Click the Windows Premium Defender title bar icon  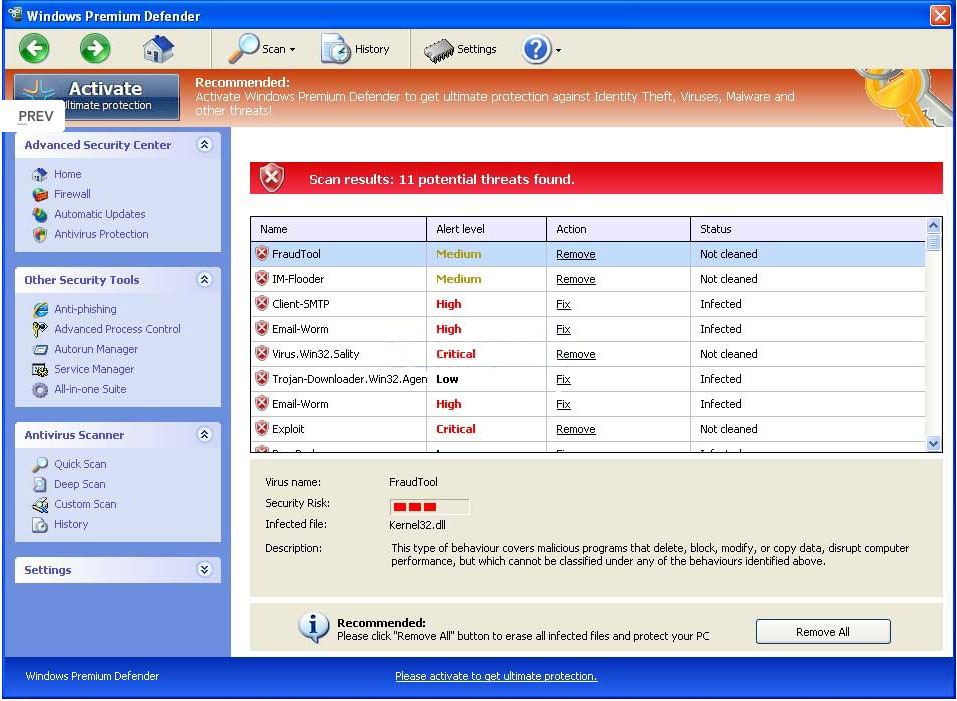(x=15, y=15)
